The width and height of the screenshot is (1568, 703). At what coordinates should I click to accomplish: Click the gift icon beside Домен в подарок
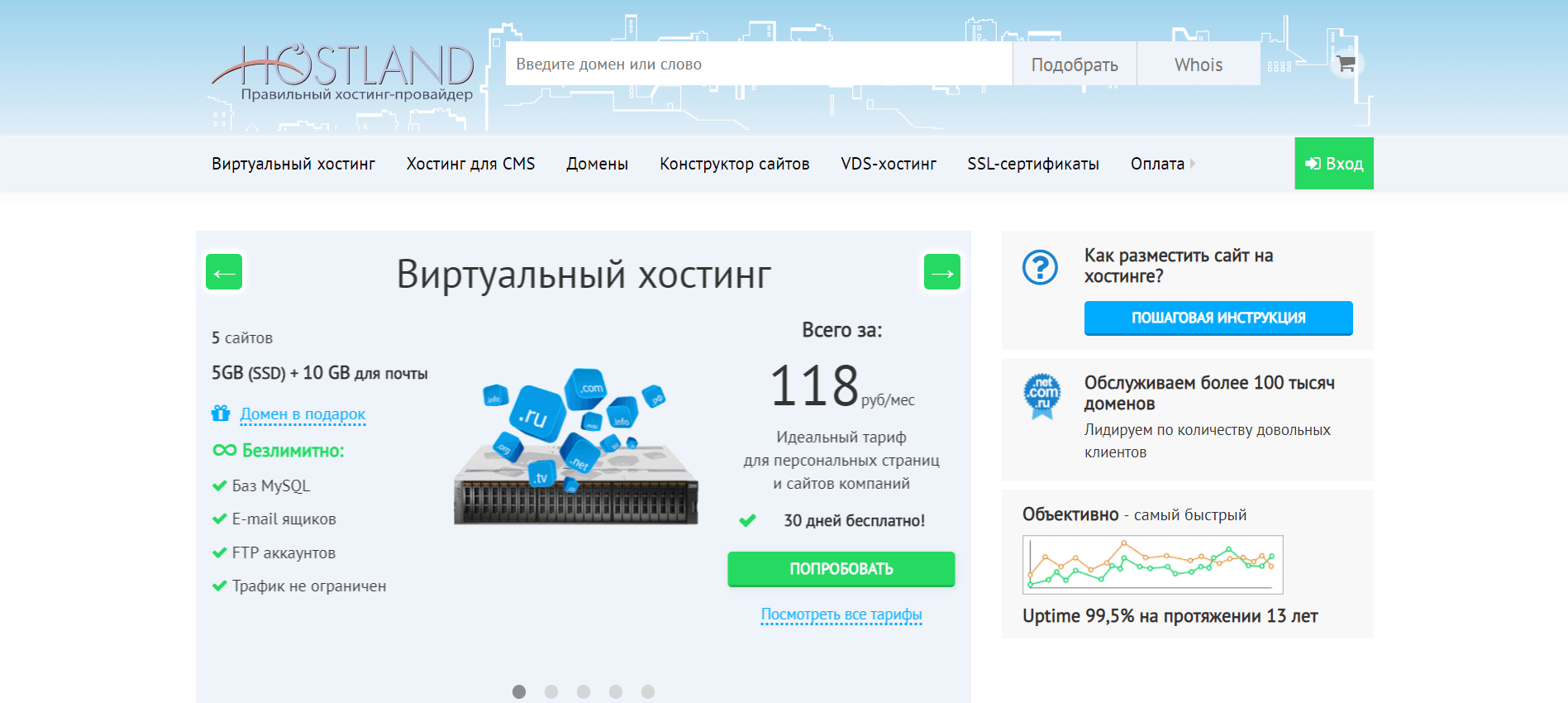click(221, 413)
